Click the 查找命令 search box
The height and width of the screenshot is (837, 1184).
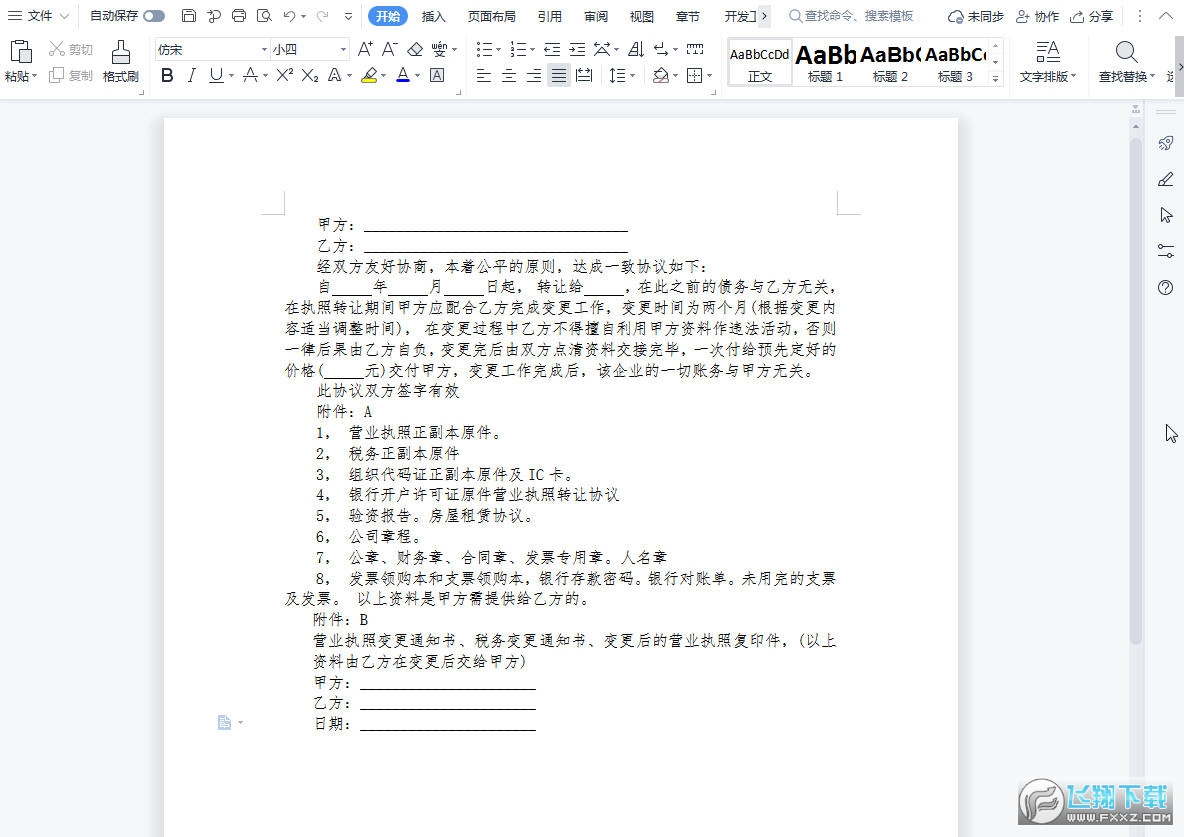852,16
